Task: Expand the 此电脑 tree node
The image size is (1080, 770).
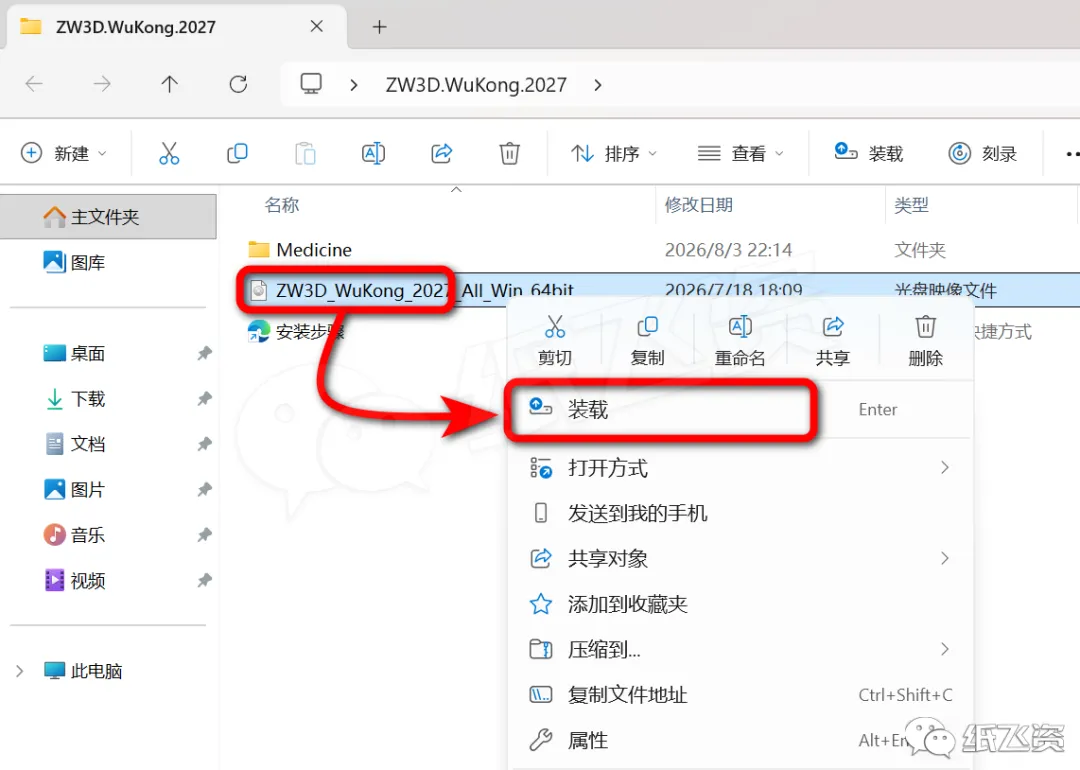Action: pos(20,671)
